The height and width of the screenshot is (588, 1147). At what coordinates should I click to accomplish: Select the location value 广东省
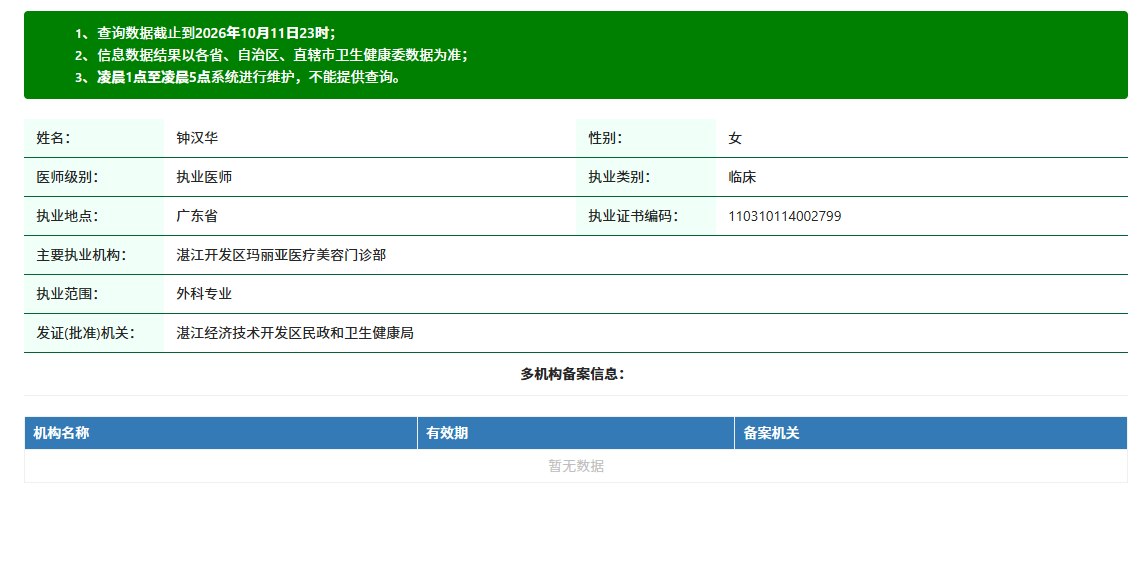click(197, 216)
